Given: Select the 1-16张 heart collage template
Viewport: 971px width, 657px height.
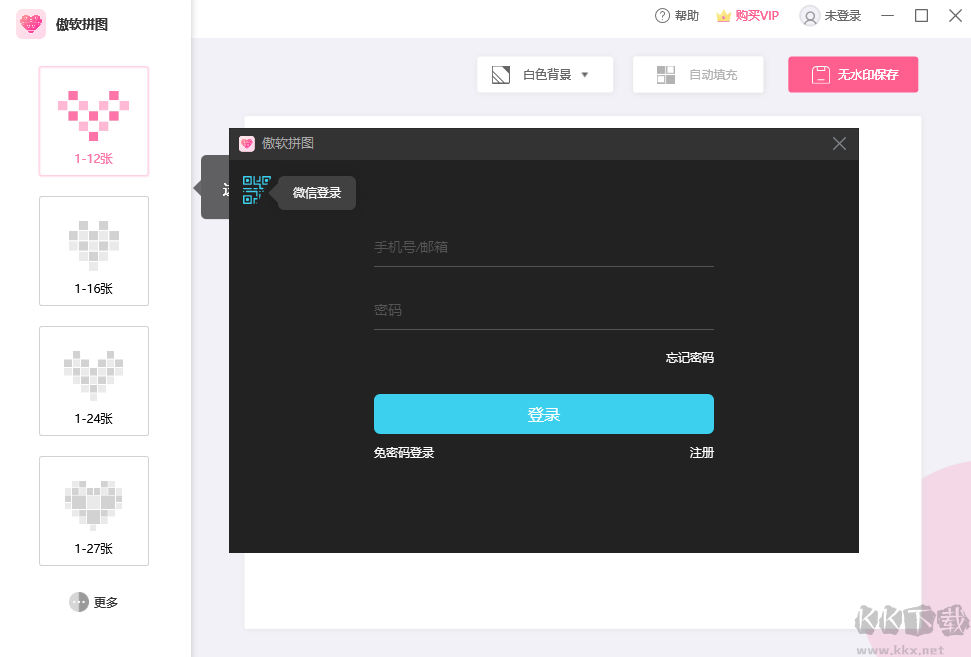Looking at the screenshot, I should tap(93, 251).
